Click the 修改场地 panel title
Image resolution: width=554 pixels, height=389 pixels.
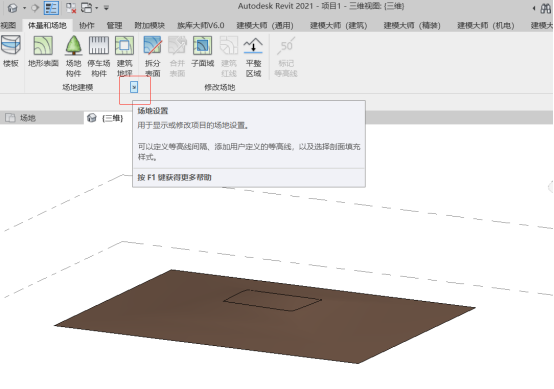(x=220, y=87)
